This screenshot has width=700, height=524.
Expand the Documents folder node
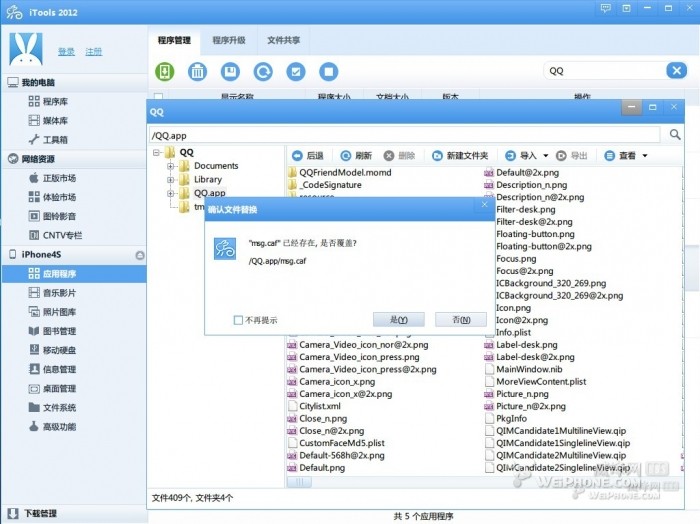[171, 166]
